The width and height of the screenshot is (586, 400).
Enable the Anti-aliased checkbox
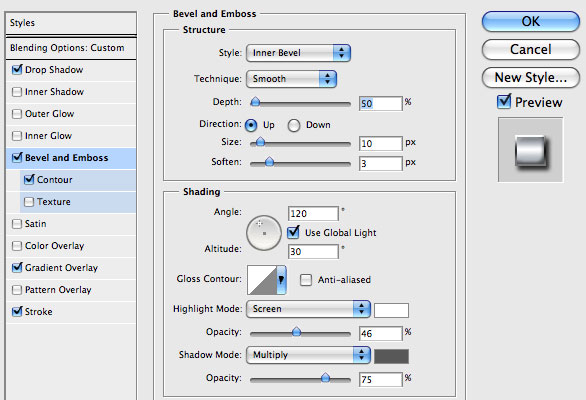[306, 280]
